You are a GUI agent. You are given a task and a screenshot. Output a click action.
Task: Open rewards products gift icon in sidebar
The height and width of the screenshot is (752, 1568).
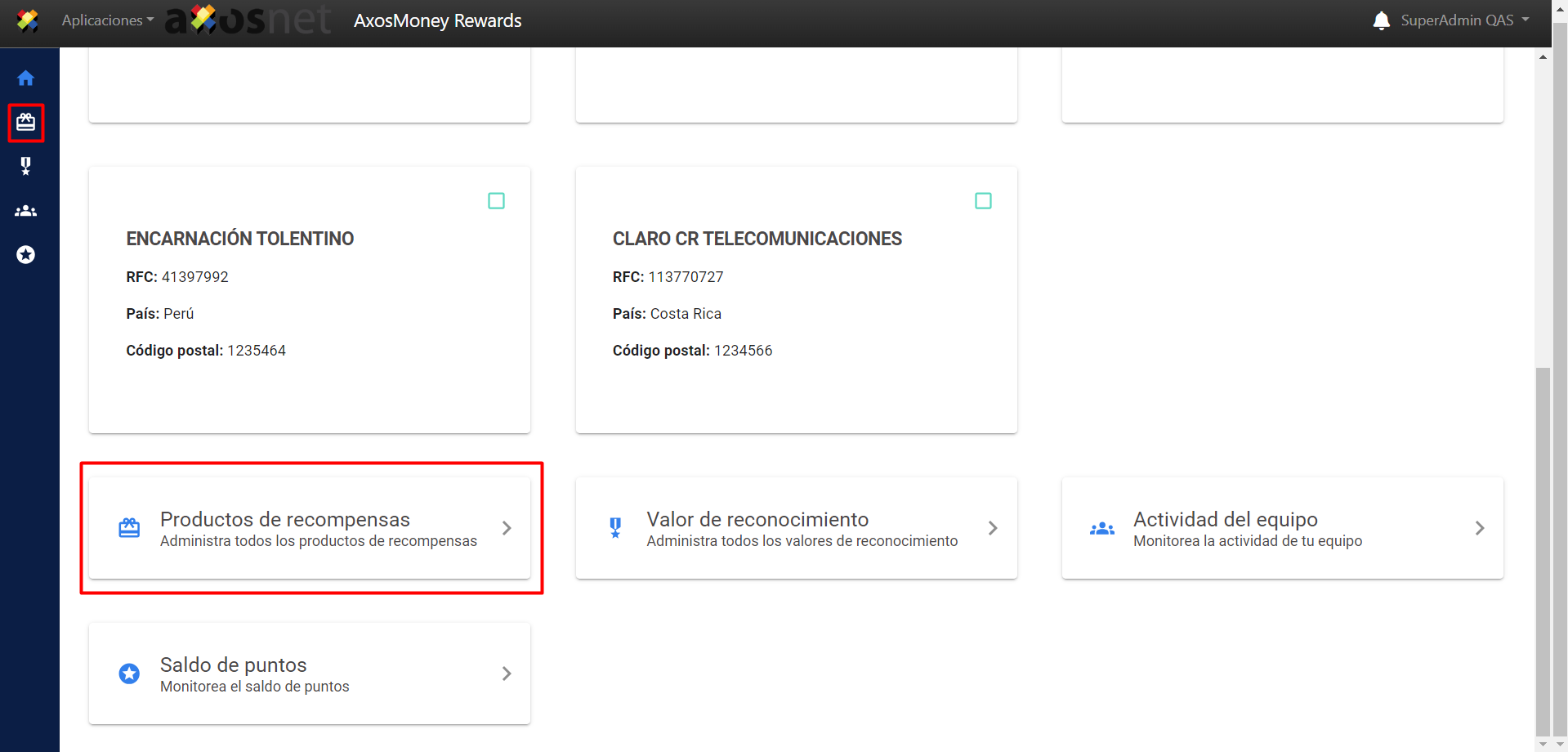26,123
